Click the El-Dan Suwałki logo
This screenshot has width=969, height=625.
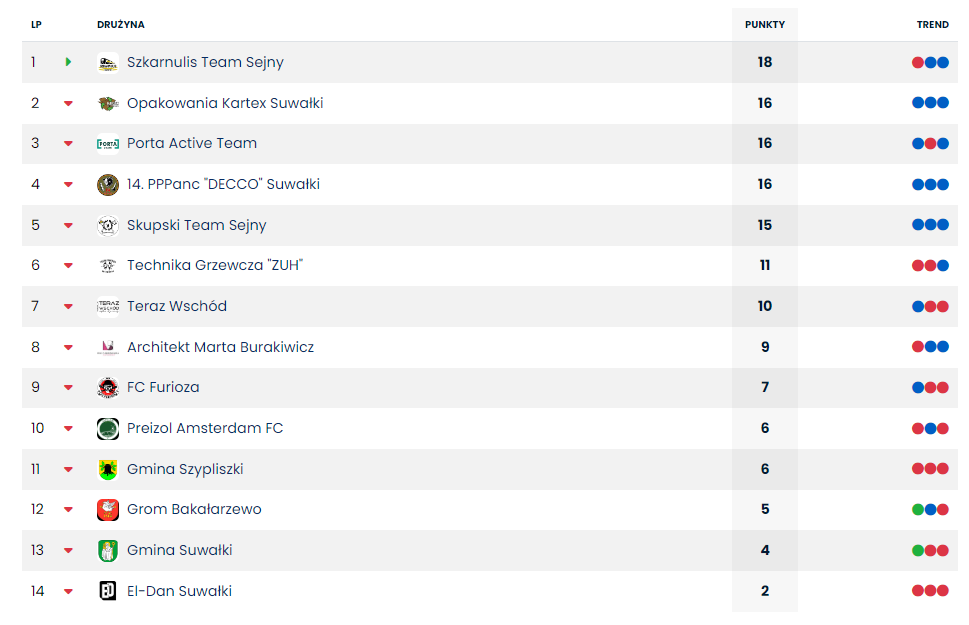point(108,591)
